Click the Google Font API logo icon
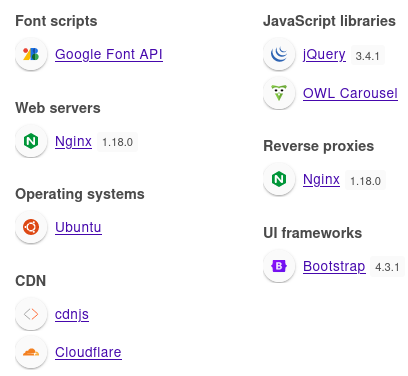The width and height of the screenshot is (408, 376). 31,54
